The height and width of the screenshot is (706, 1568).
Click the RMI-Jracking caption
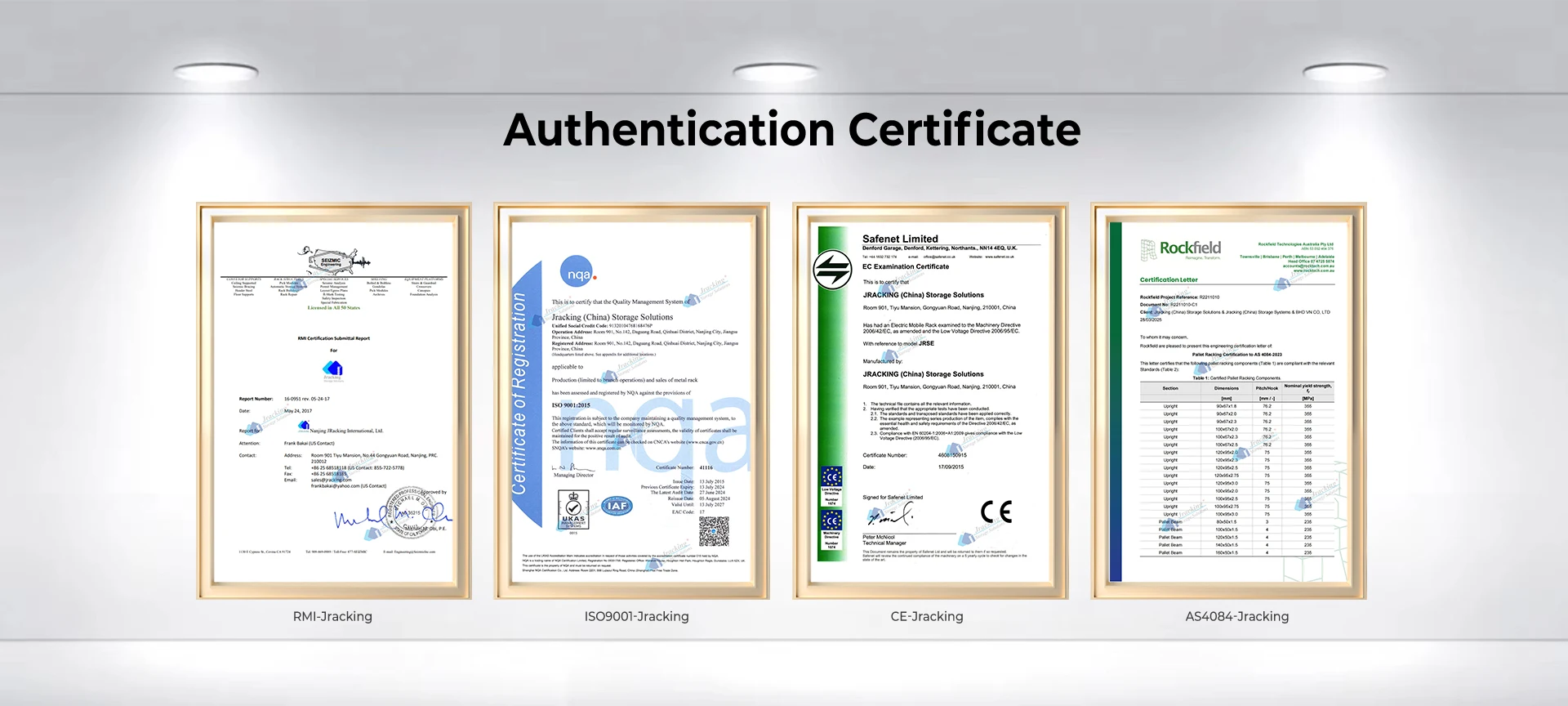tap(332, 617)
